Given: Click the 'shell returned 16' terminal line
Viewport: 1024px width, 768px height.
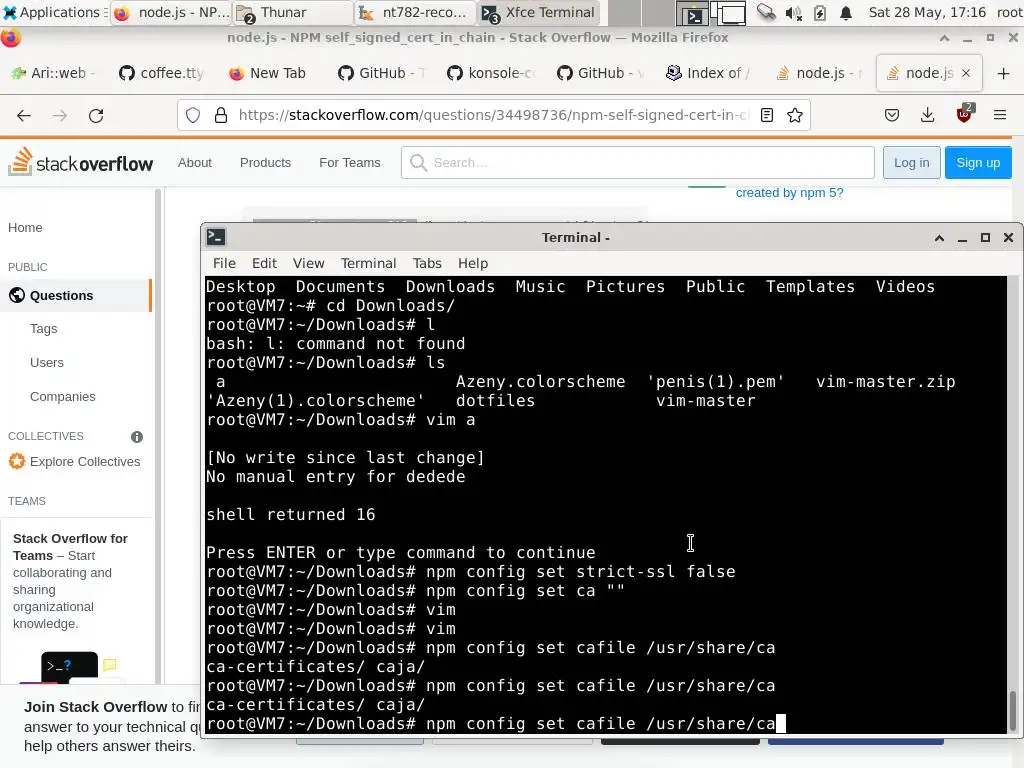Looking at the screenshot, I should (x=291, y=515).
